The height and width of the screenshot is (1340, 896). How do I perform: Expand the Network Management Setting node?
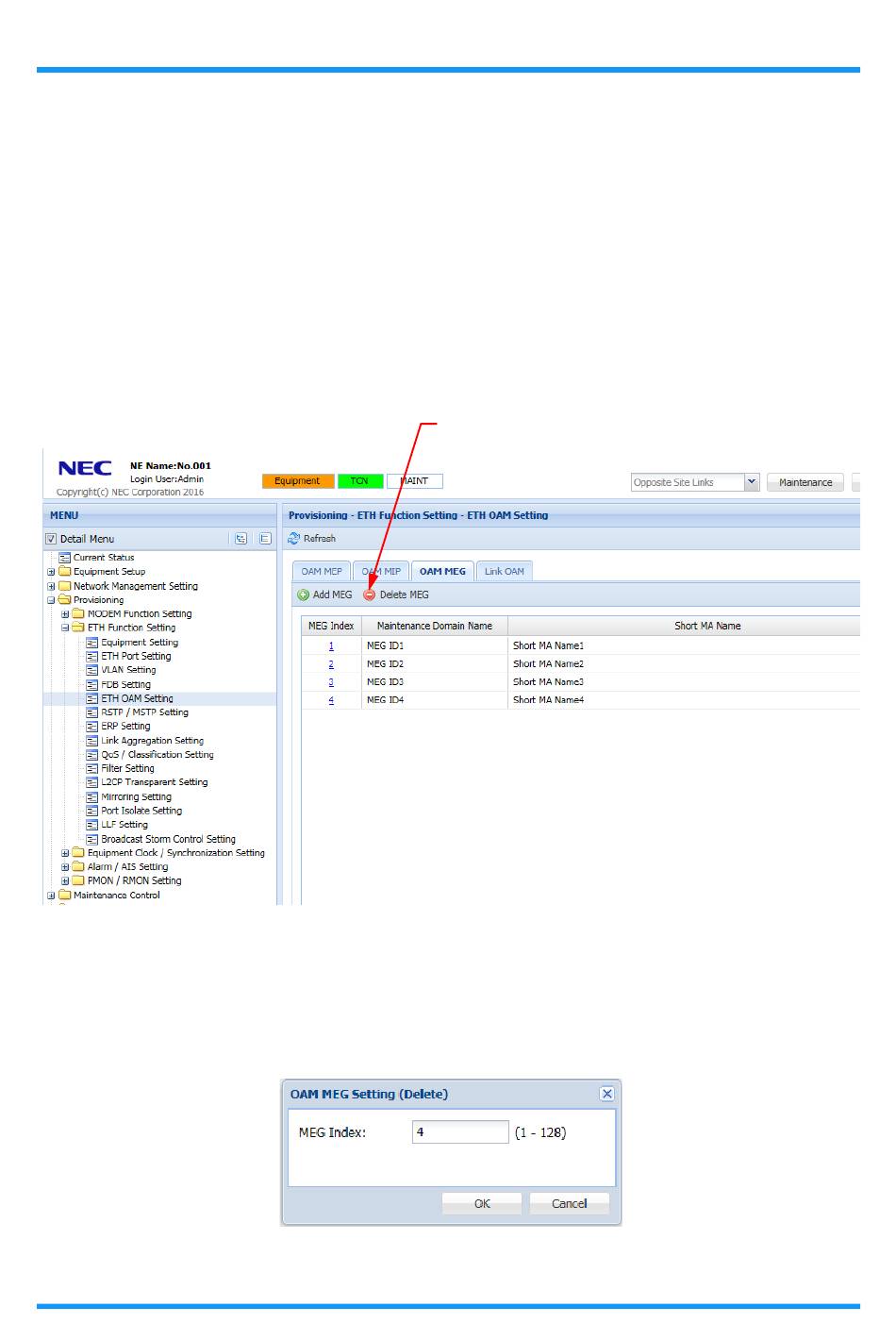[x=51, y=586]
